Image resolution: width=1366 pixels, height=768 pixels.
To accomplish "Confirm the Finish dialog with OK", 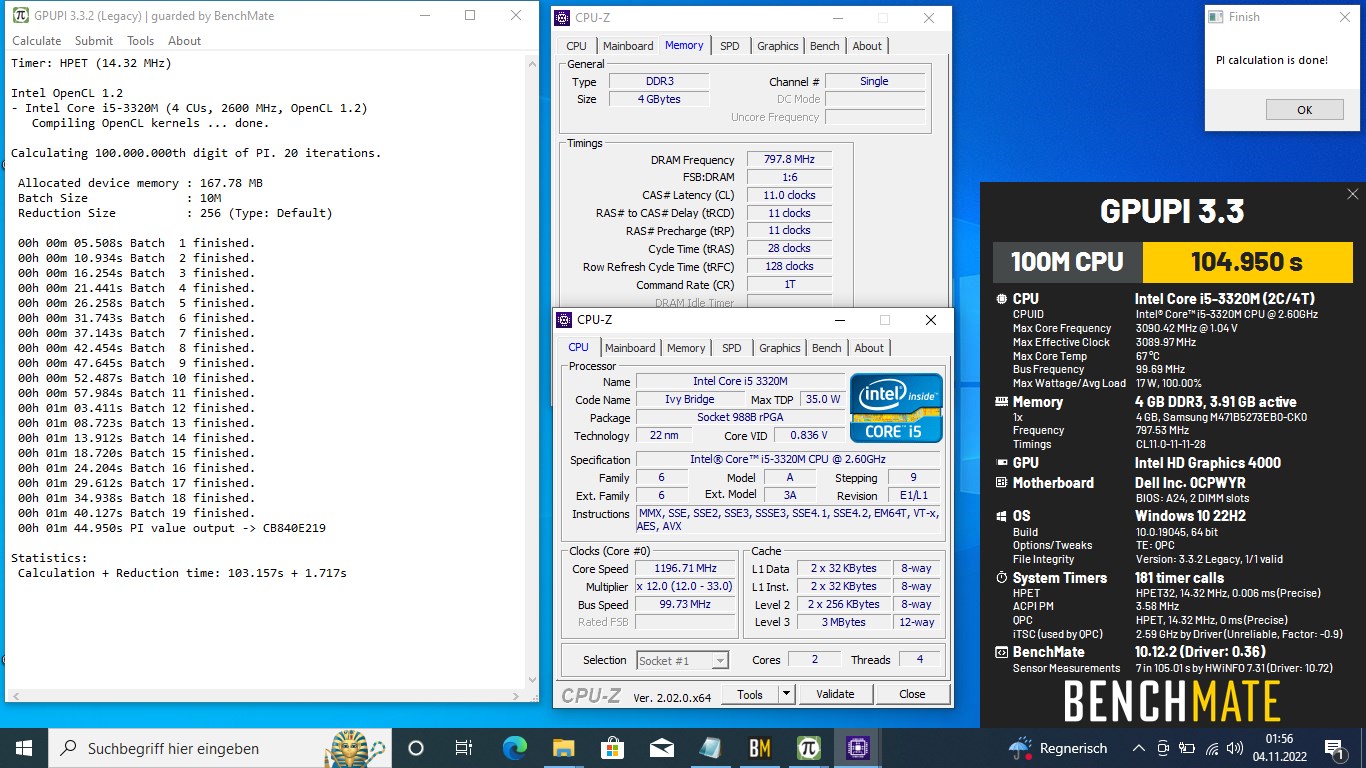I will coord(1304,110).
